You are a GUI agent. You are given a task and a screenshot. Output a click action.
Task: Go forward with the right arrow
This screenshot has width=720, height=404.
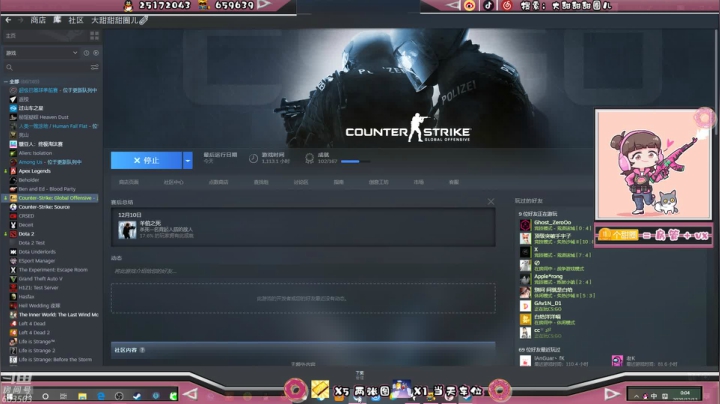tap(20, 20)
